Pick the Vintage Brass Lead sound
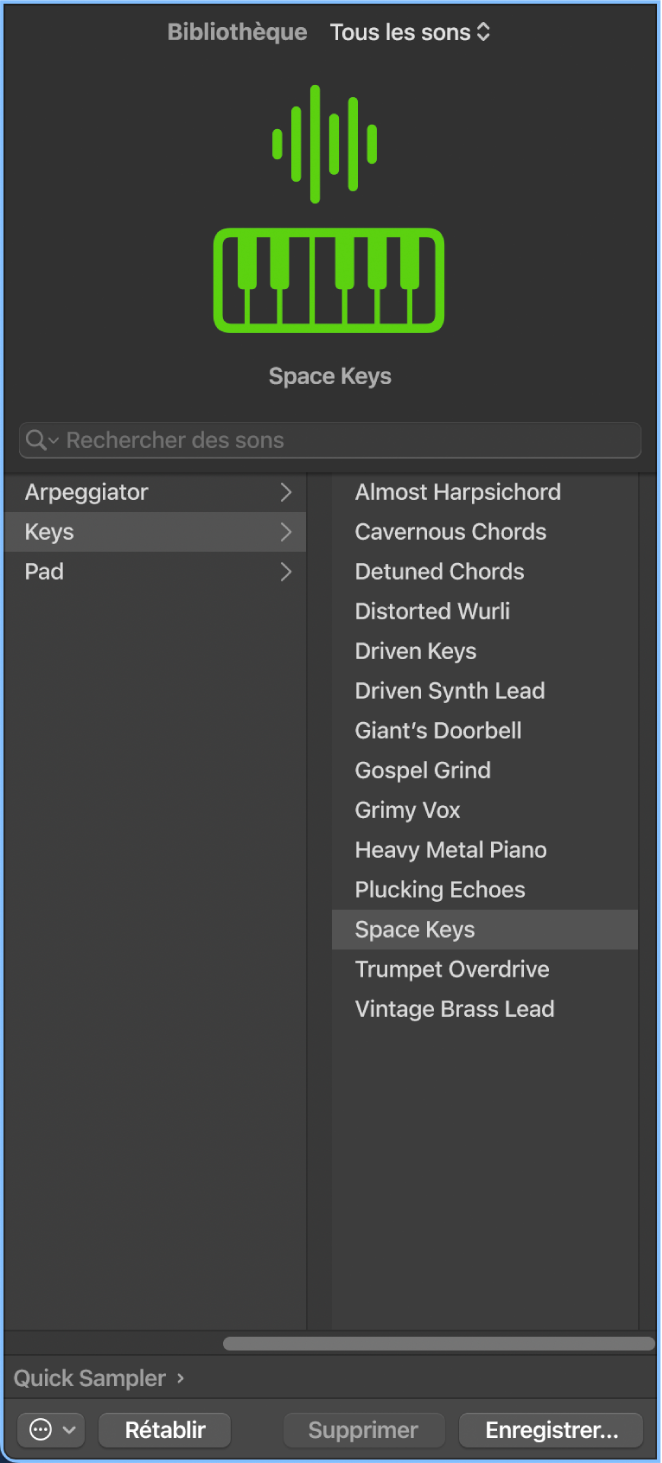Viewport: 662px width, 1463px height. pyautogui.click(x=455, y=1009)
